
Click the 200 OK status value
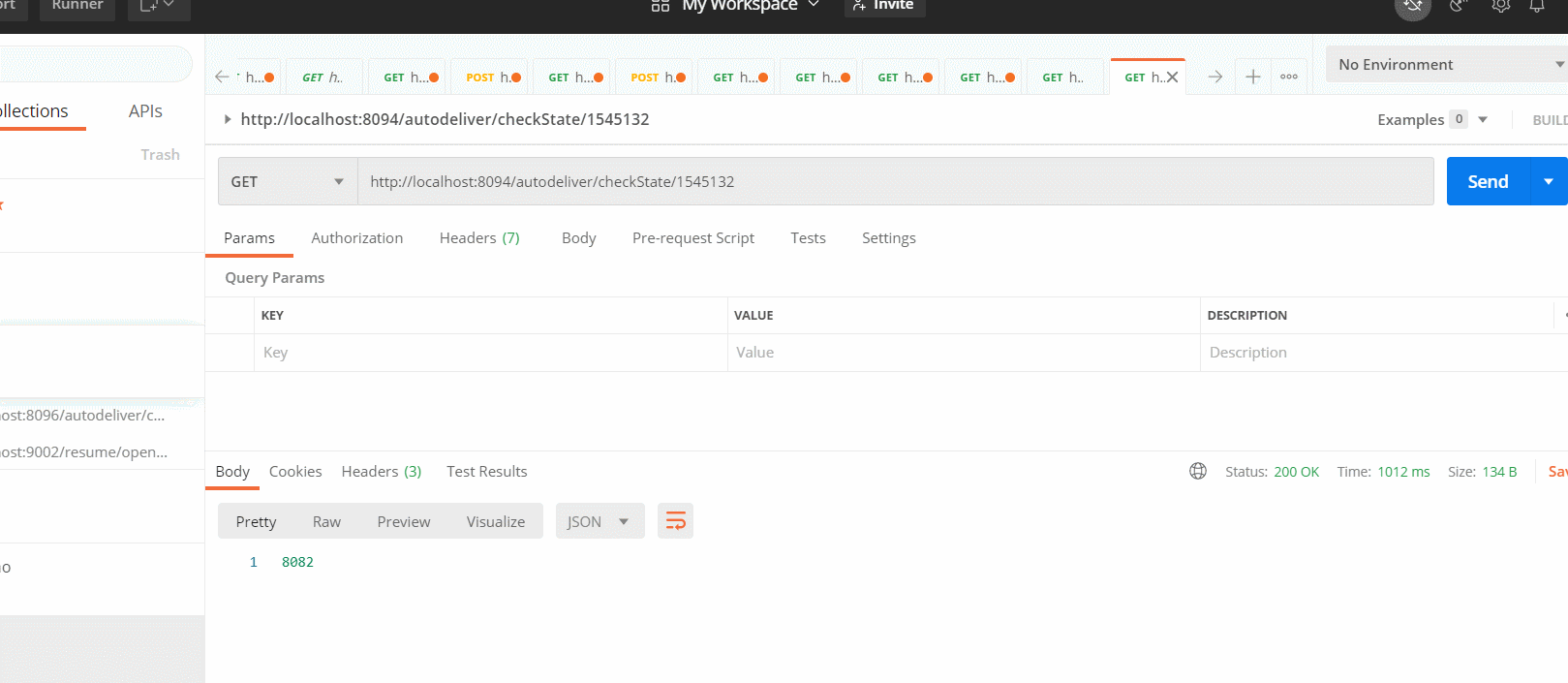pyautogui.click(x=1296, y=472)
